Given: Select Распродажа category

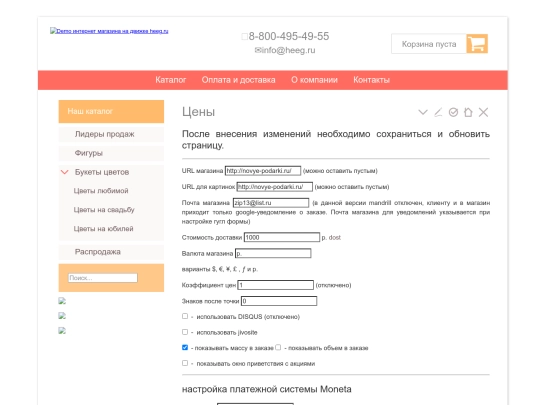Looking at the screenshot, I should pyautogui.click(x=111, y=252).
